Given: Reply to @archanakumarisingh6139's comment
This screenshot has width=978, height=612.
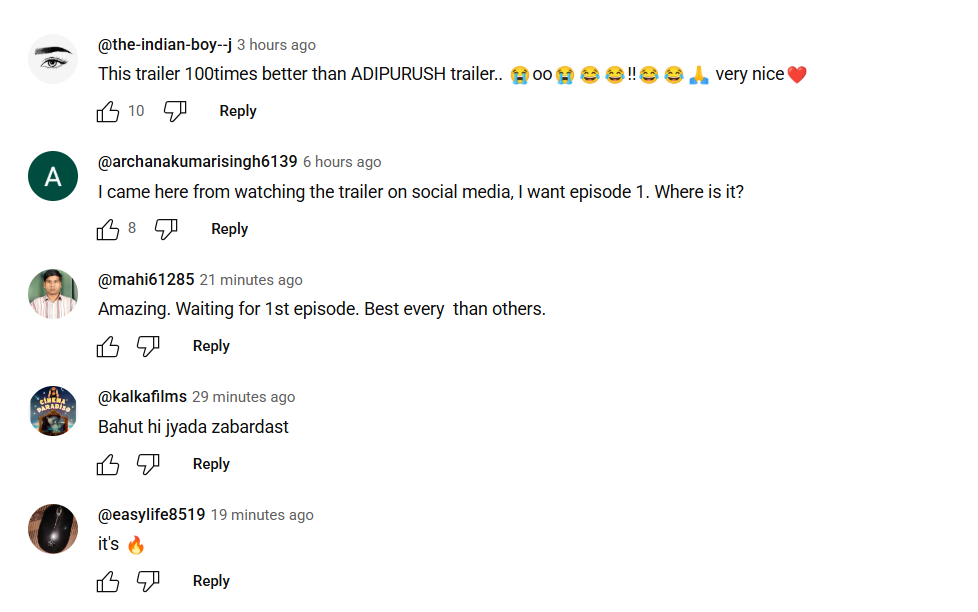Looking at the screenshot, I should coord(230,229).
